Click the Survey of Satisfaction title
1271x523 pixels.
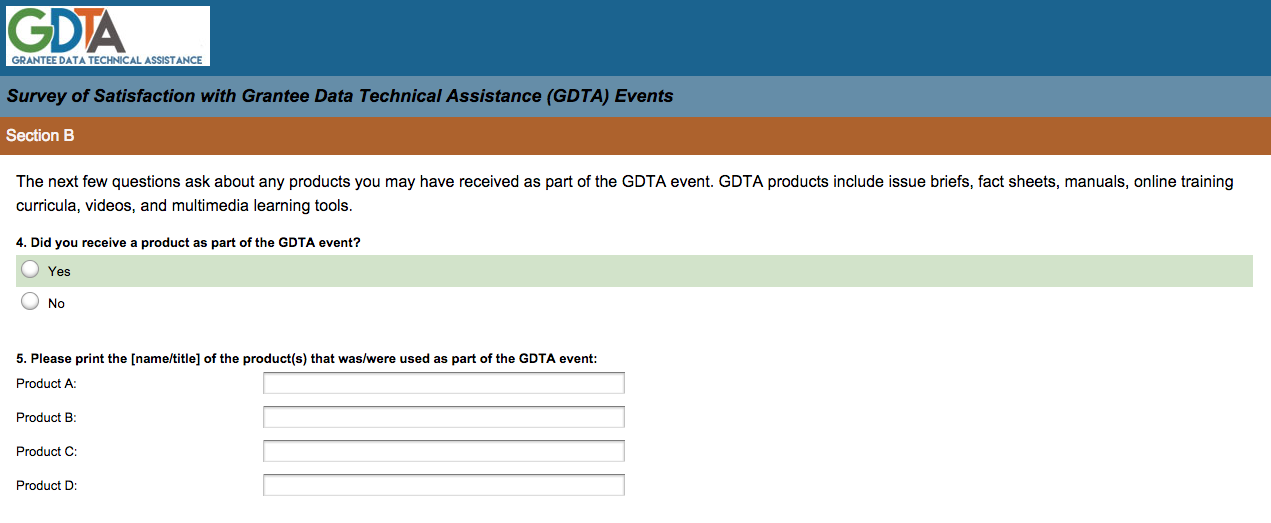(x=339, y=97)
